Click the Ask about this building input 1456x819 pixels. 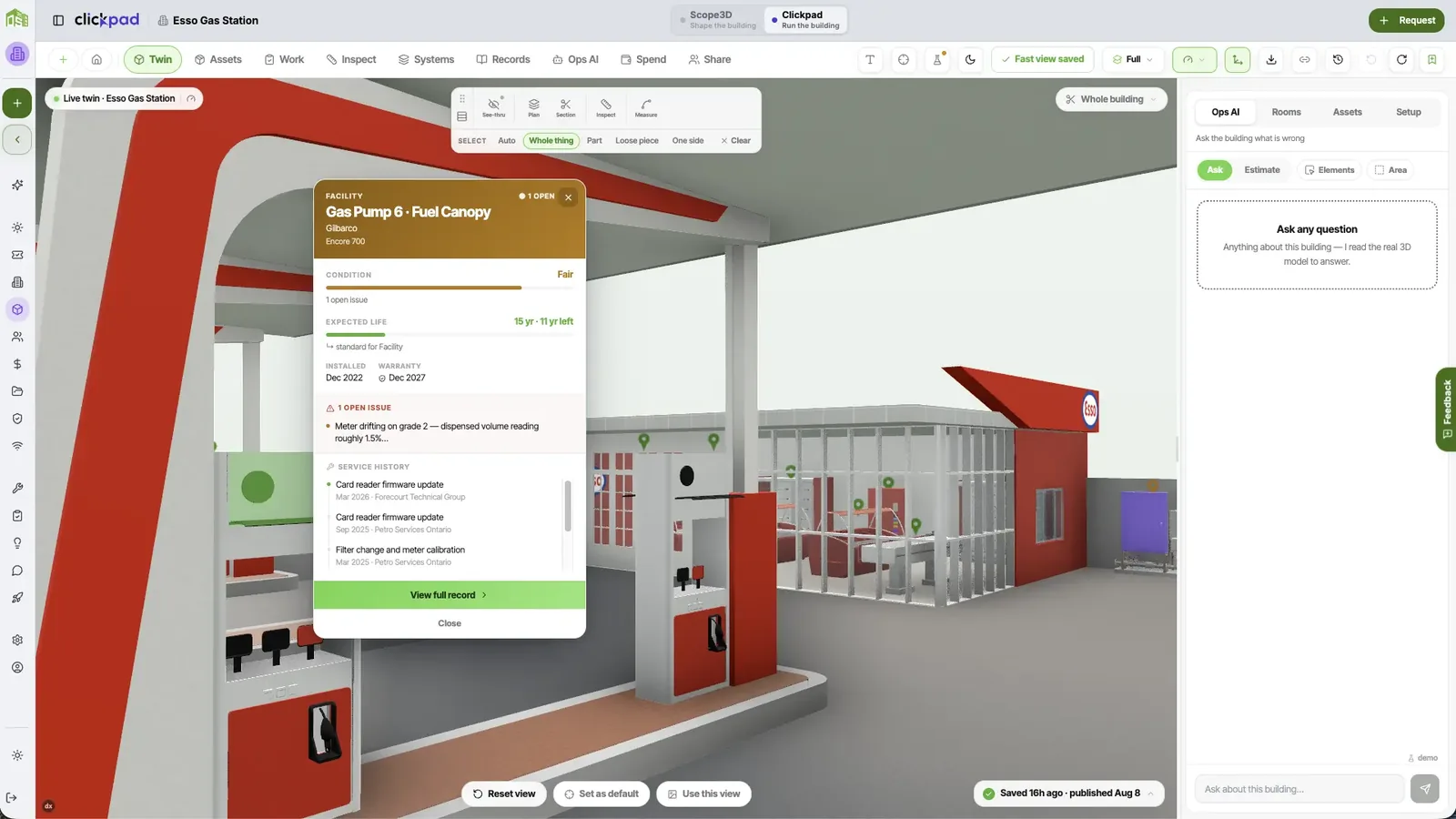tap(1299, 789)
